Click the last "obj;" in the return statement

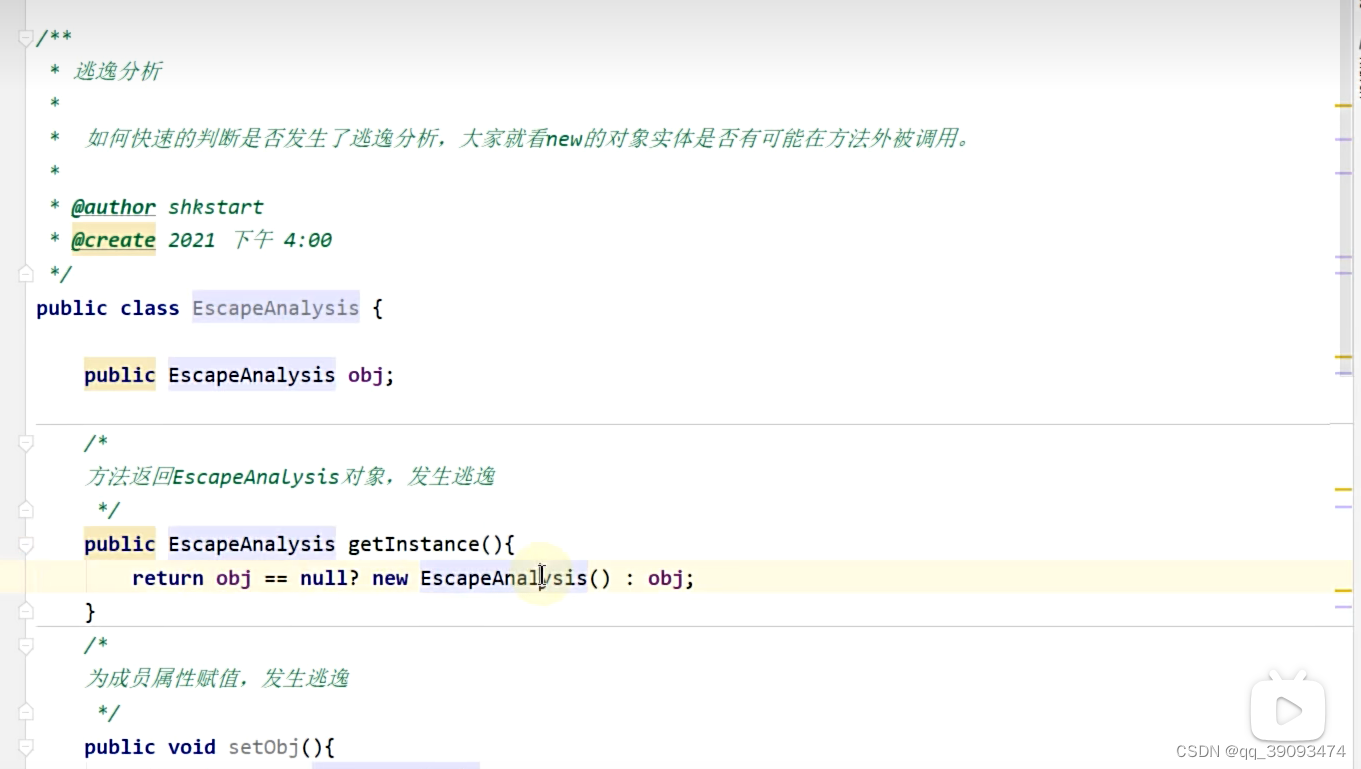[671, 578]
